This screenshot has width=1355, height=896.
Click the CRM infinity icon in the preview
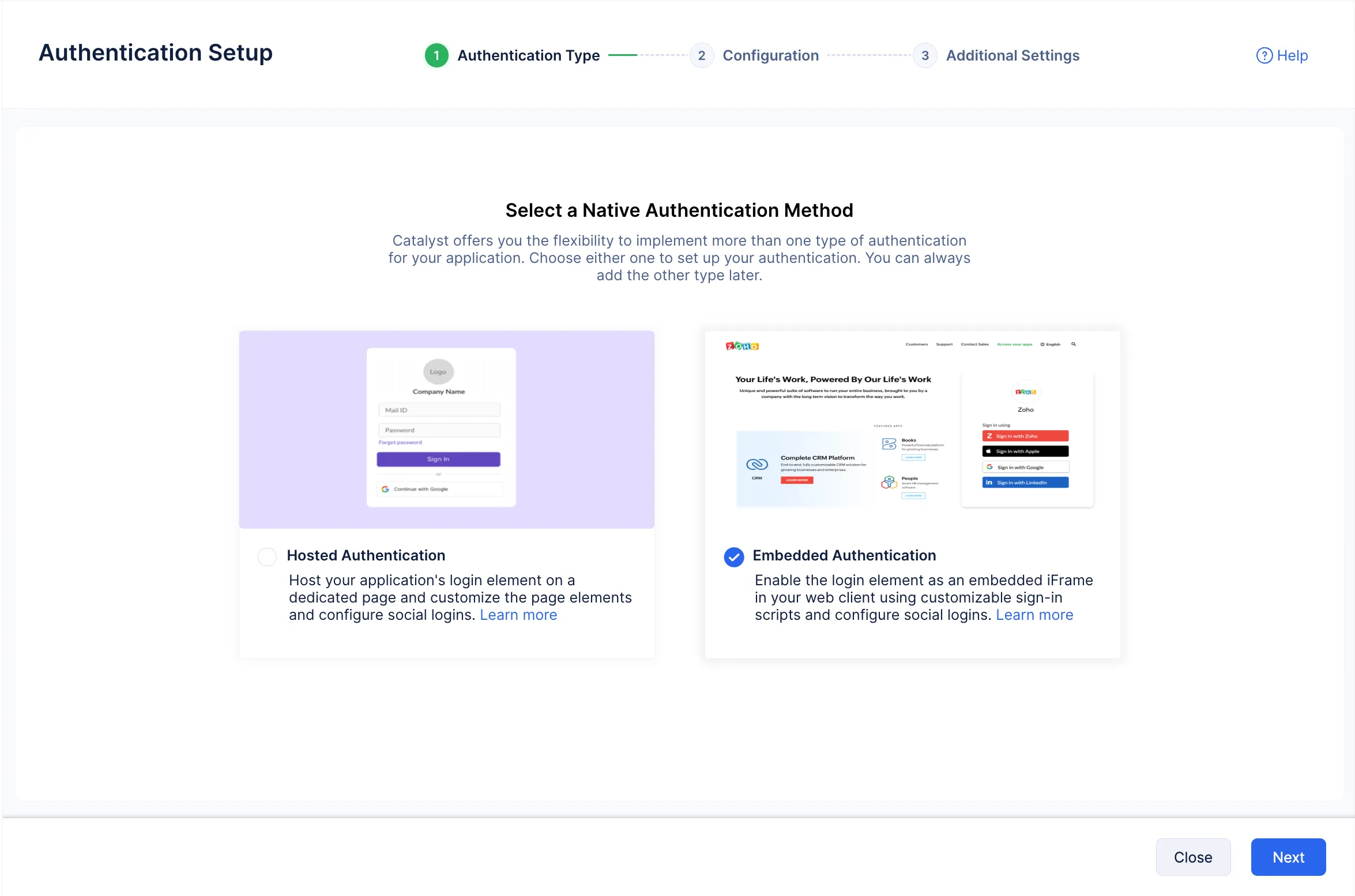point(757,465)
